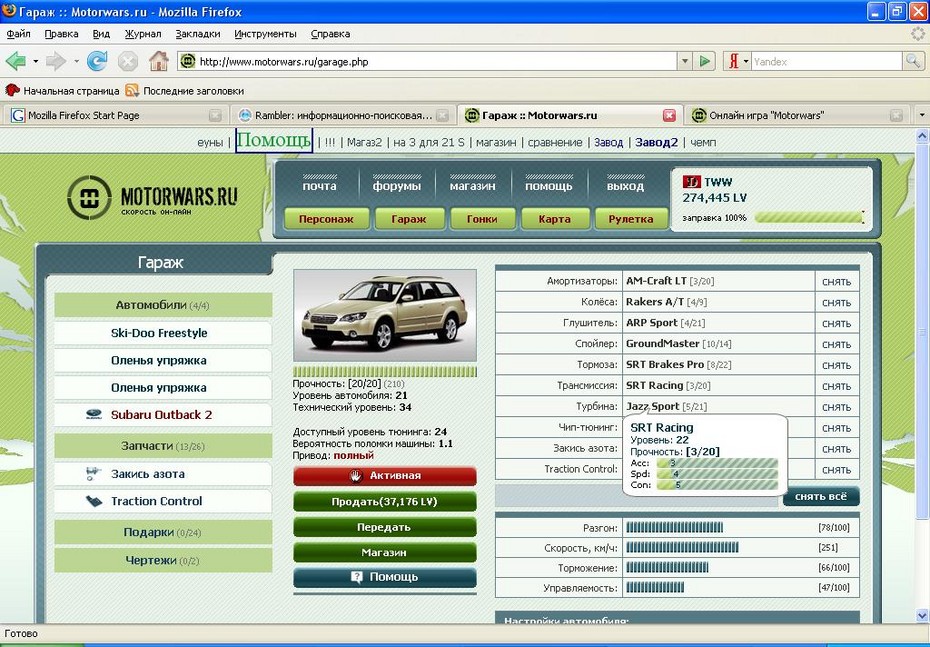Click the снять всё button
This screenshot has width=930, height=647.
(821, 496)
